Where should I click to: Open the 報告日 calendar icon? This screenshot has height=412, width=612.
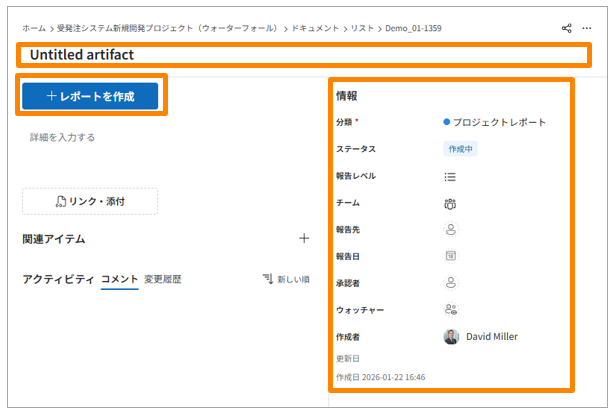[450, 256]
